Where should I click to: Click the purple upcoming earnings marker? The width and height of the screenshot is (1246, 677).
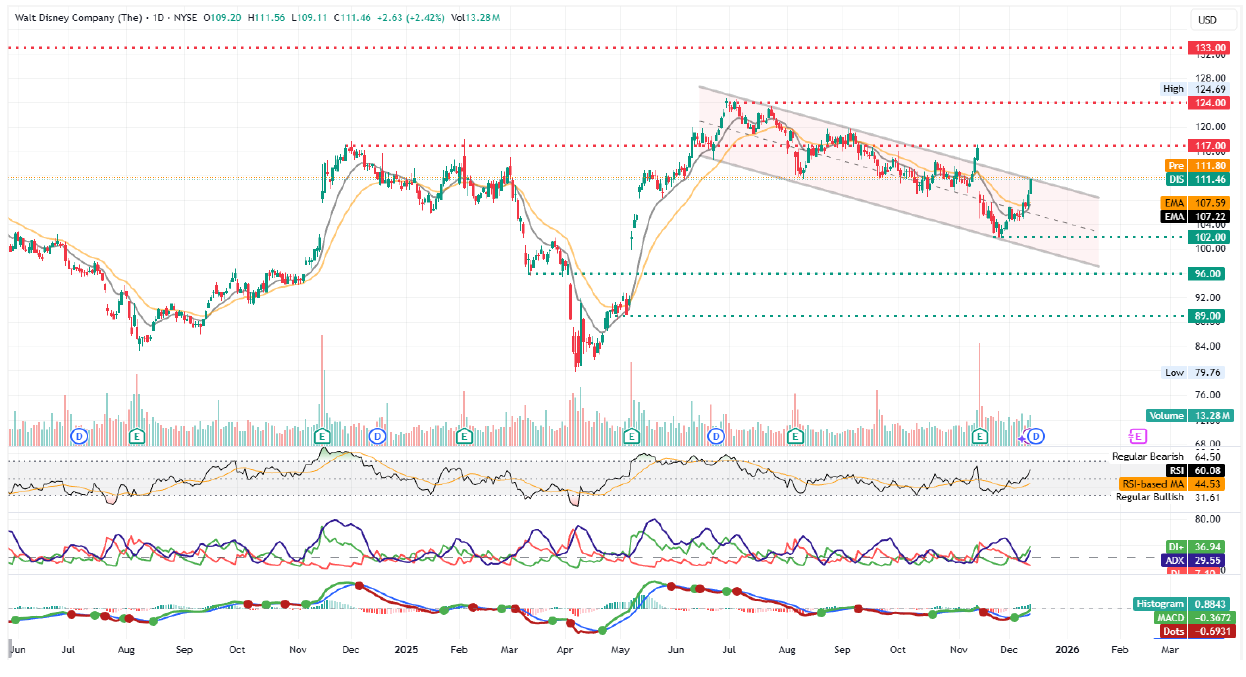pyautogui.click(x=1137, y=436)
